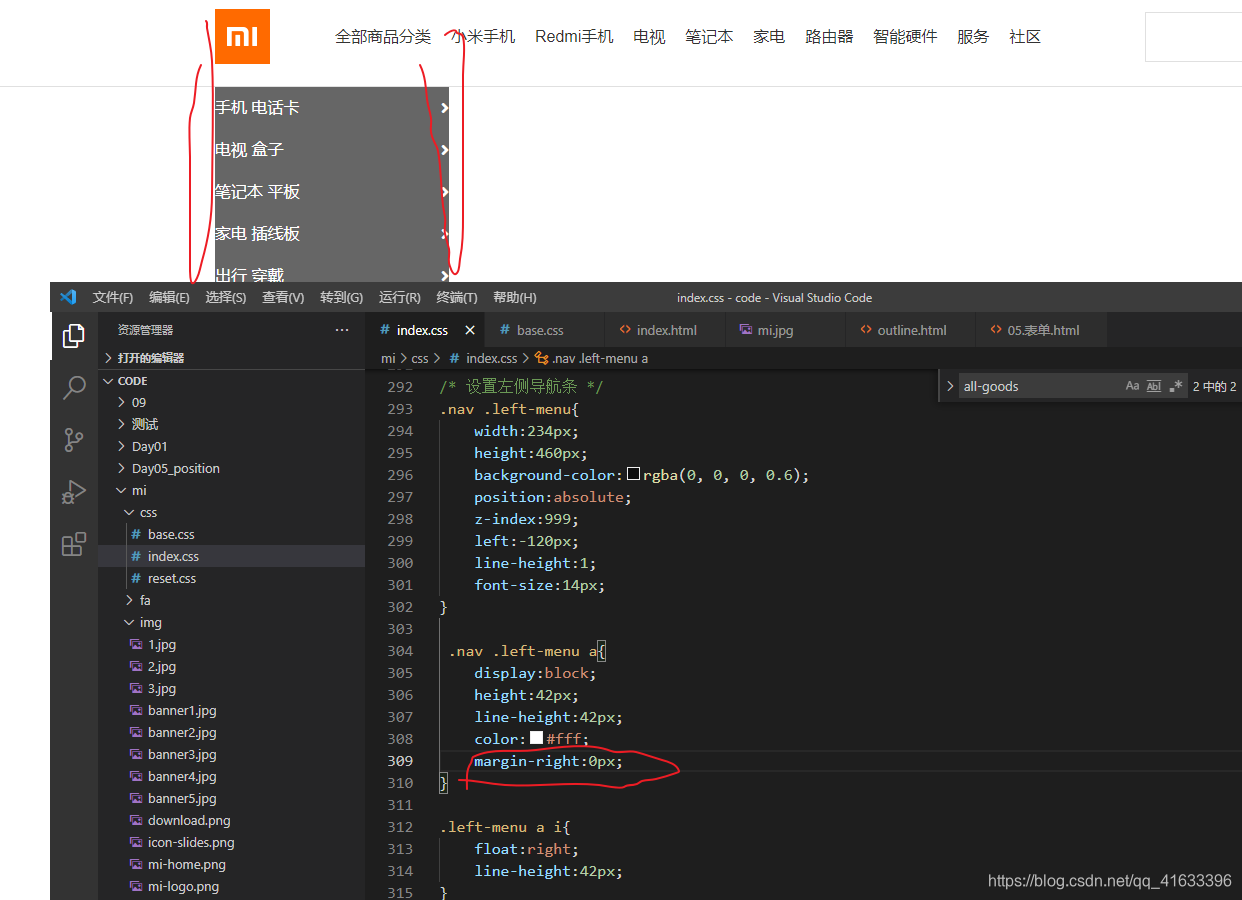Open the Explorer view in VS Code activity bar
The width and height of the screenshot is (1242, 900).
73,337
